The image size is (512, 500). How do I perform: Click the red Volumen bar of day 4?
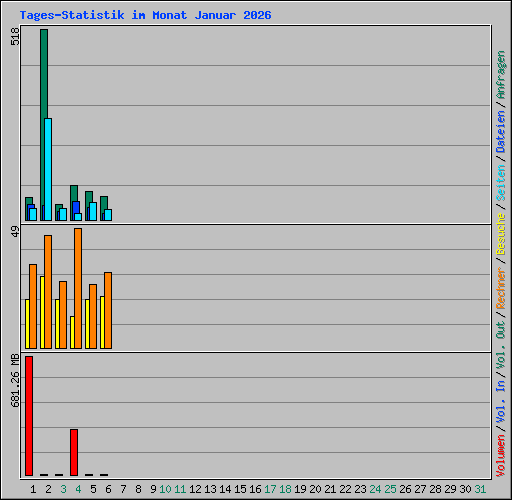pos(74,452)
